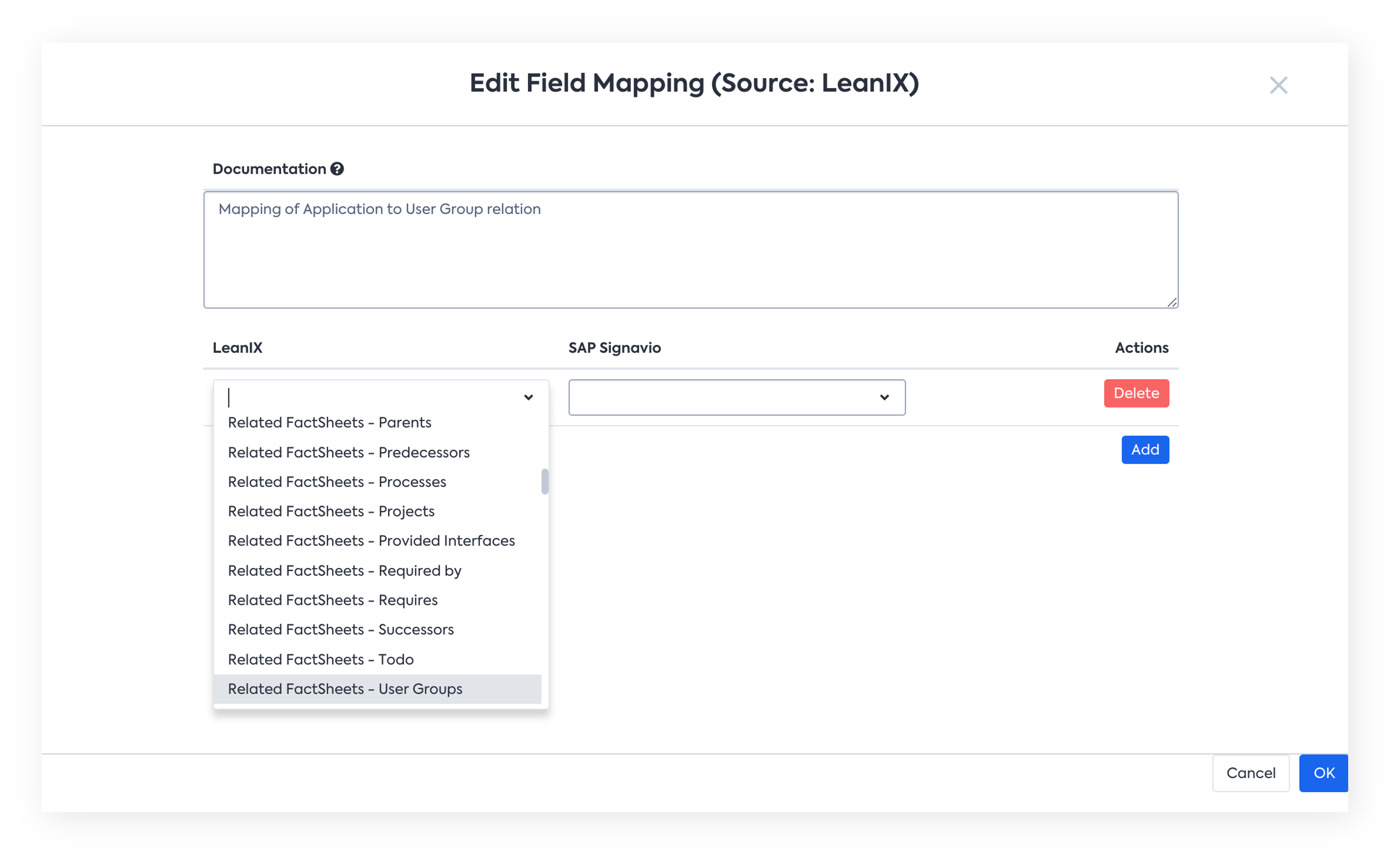Select Related FactSheets – User Groups option
1400x865 pixels.
[x=377, y=689]
